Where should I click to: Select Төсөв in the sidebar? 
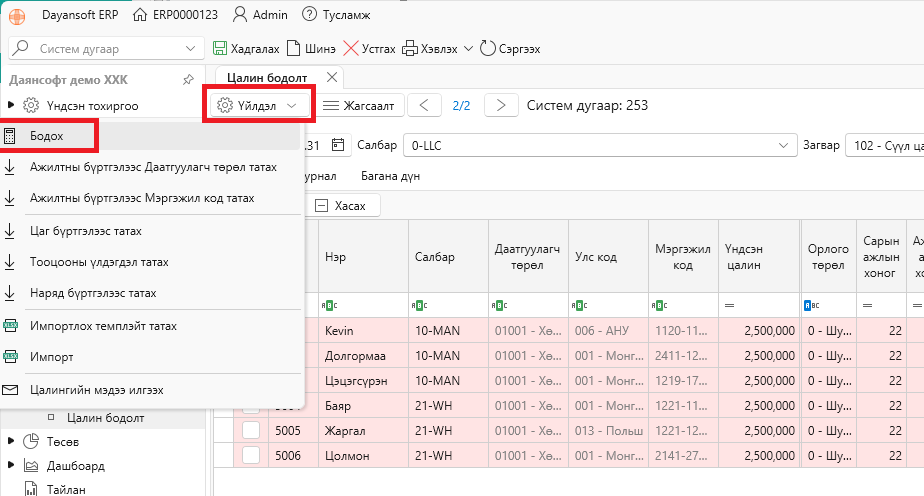coord(62,441)
